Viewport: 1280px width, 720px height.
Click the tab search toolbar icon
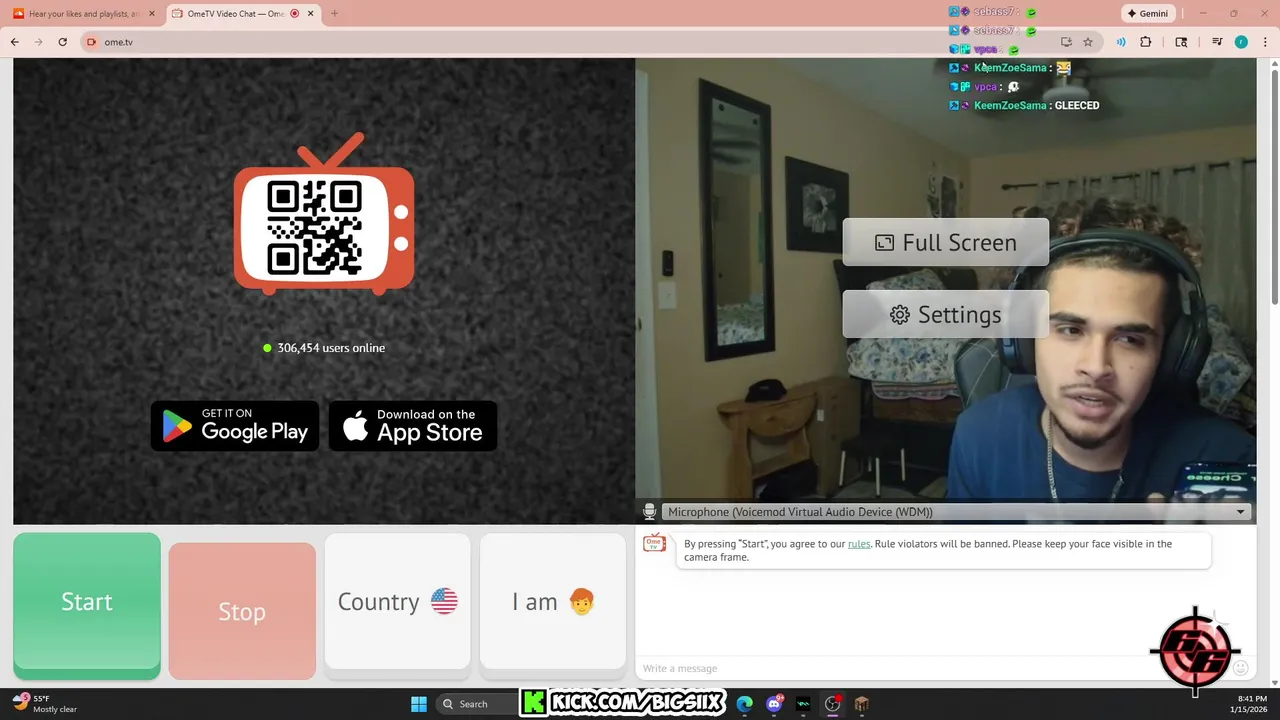coord(1181,42)
